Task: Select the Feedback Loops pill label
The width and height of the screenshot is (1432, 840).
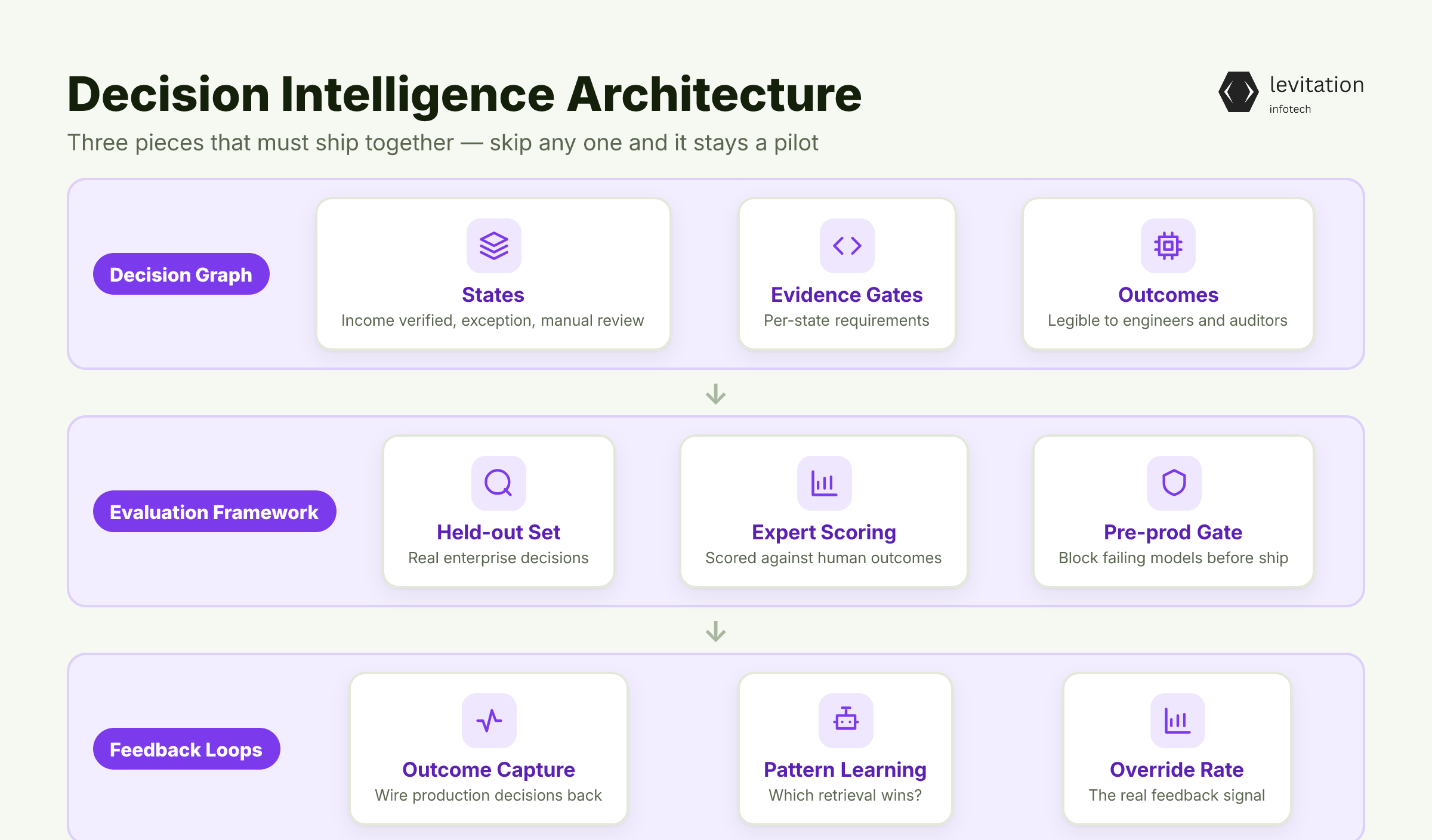Action: pyautogui.click(x=186, y=749)
